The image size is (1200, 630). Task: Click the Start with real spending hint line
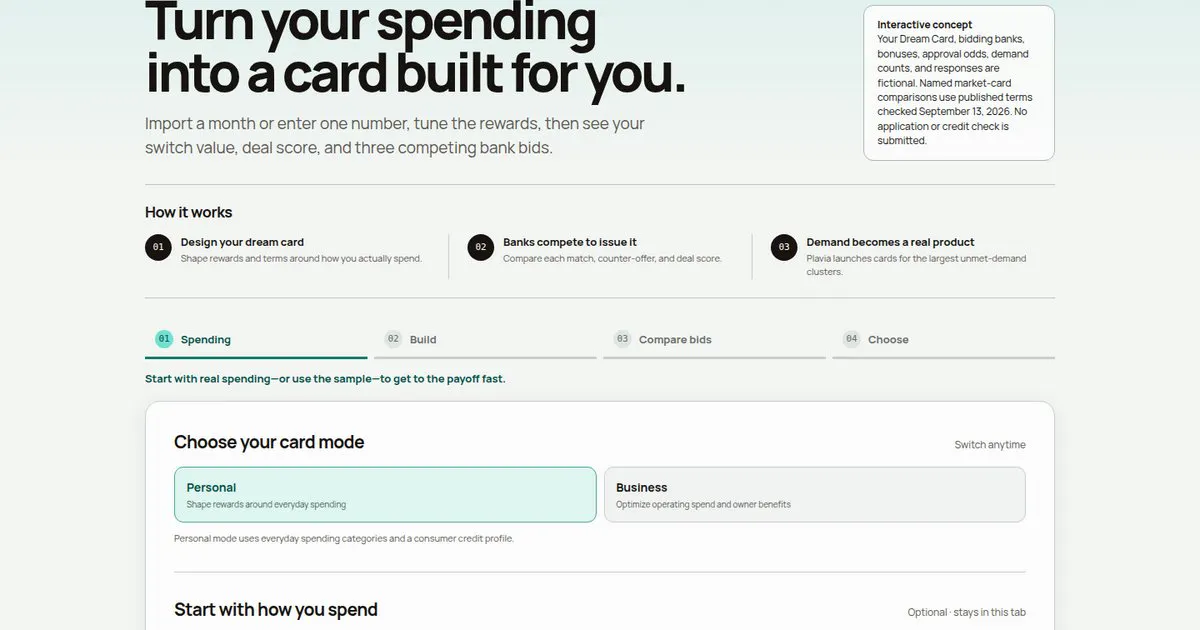pos(325,379)
